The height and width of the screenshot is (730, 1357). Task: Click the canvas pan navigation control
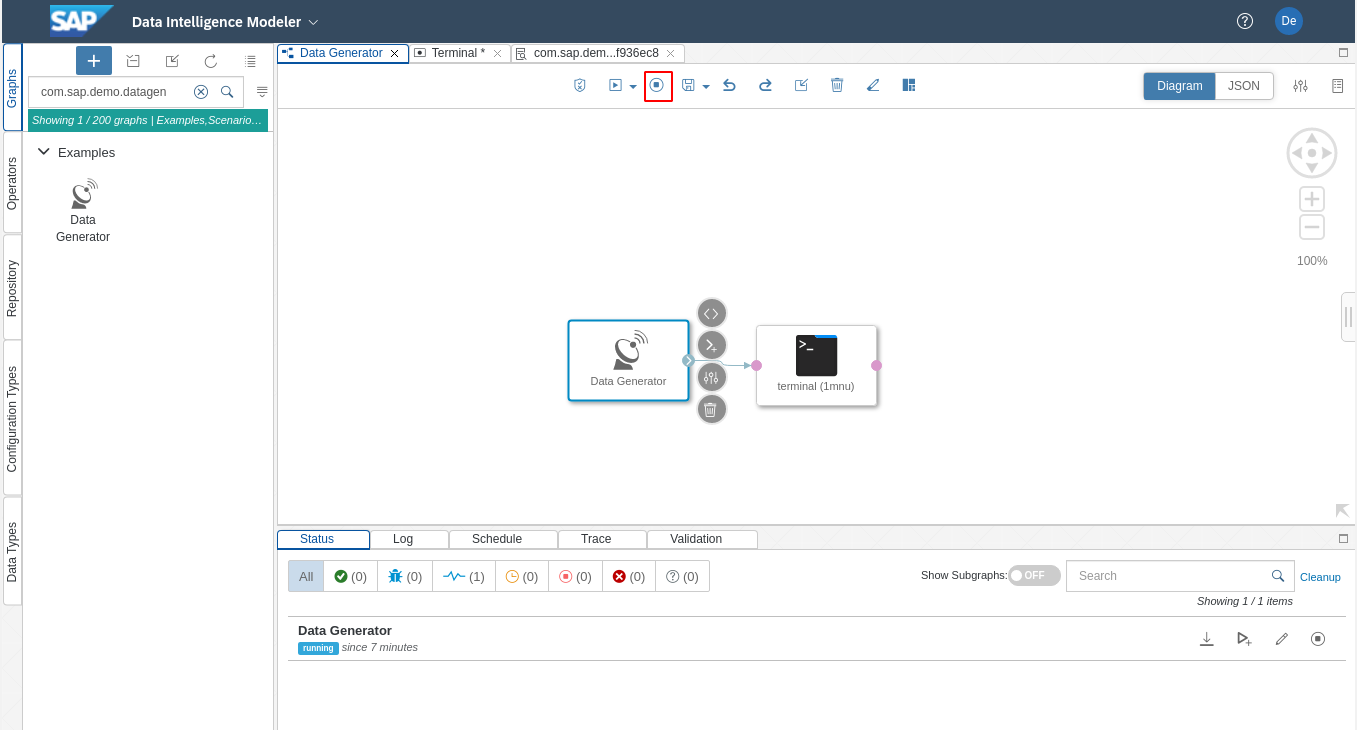pyautogui.click(x=1312, y=153)
